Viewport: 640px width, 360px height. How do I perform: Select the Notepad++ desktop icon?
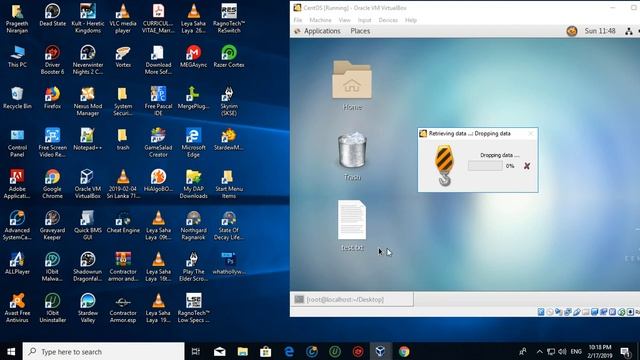87,139
